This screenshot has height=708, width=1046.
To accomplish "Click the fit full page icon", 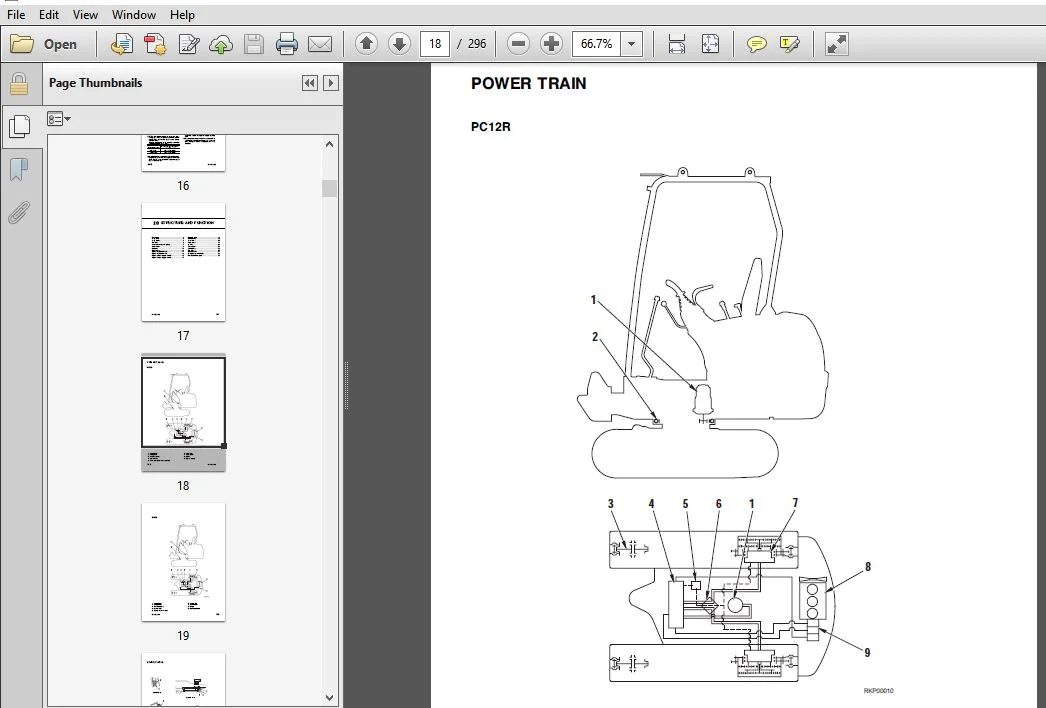I will pos(710,44).
